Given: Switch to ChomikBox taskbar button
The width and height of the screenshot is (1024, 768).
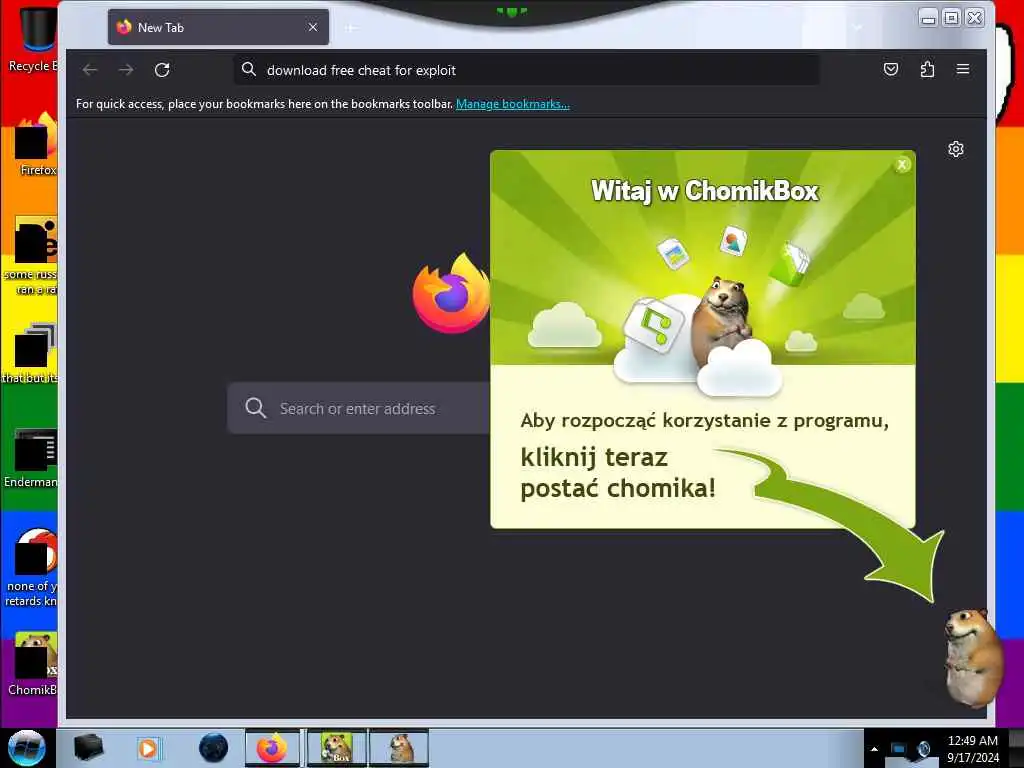Looking at the screenshot, I should coord(337,748).
